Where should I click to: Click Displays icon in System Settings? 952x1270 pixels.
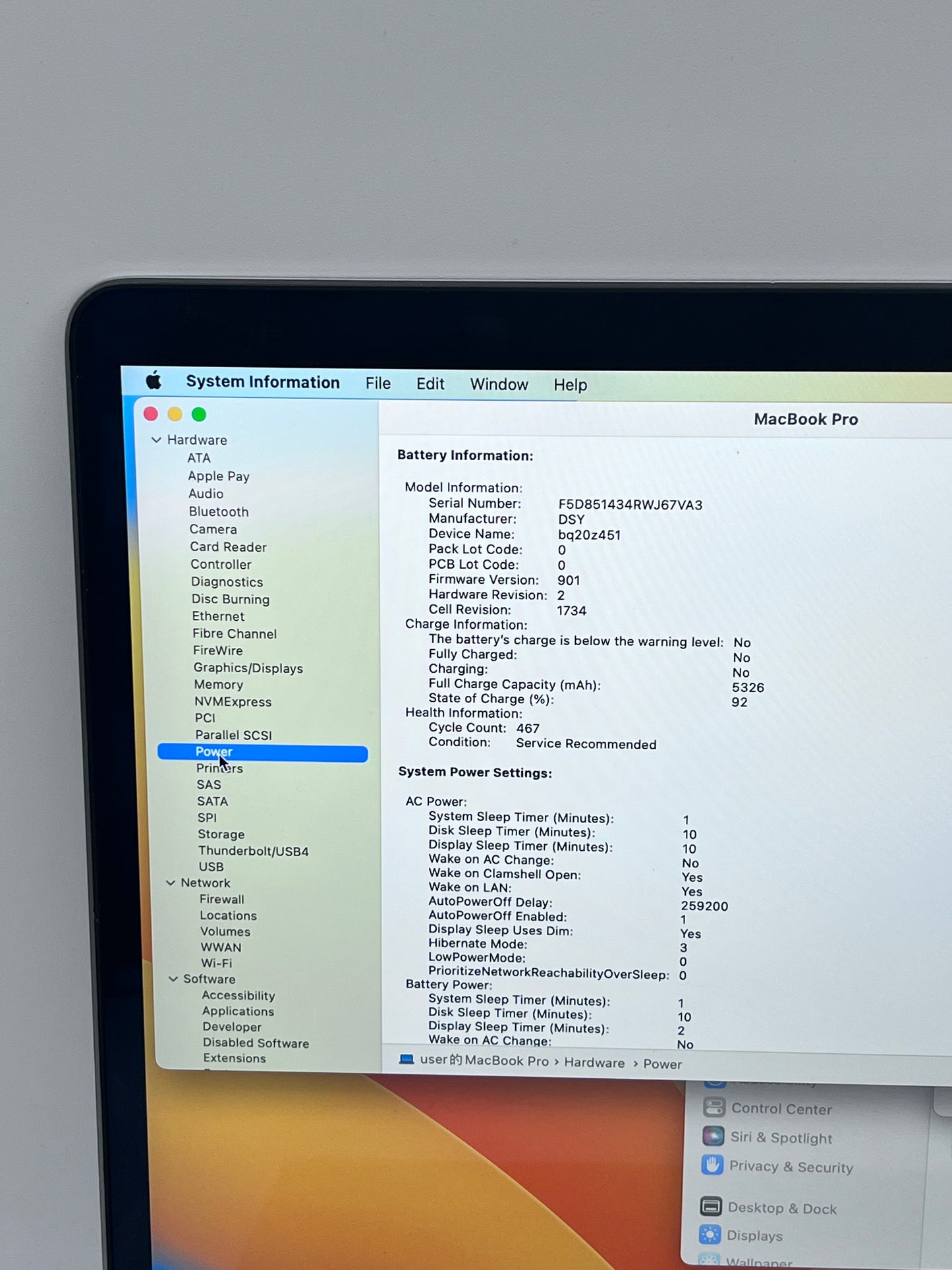[x=710, y=1234]
